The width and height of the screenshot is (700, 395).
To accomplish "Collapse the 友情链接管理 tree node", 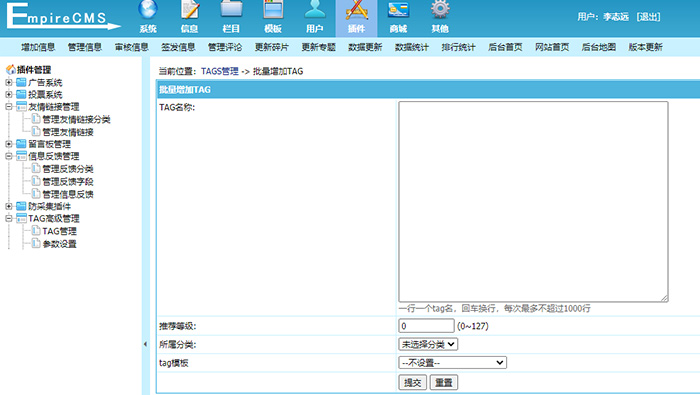I will click(x=8, y=107).
